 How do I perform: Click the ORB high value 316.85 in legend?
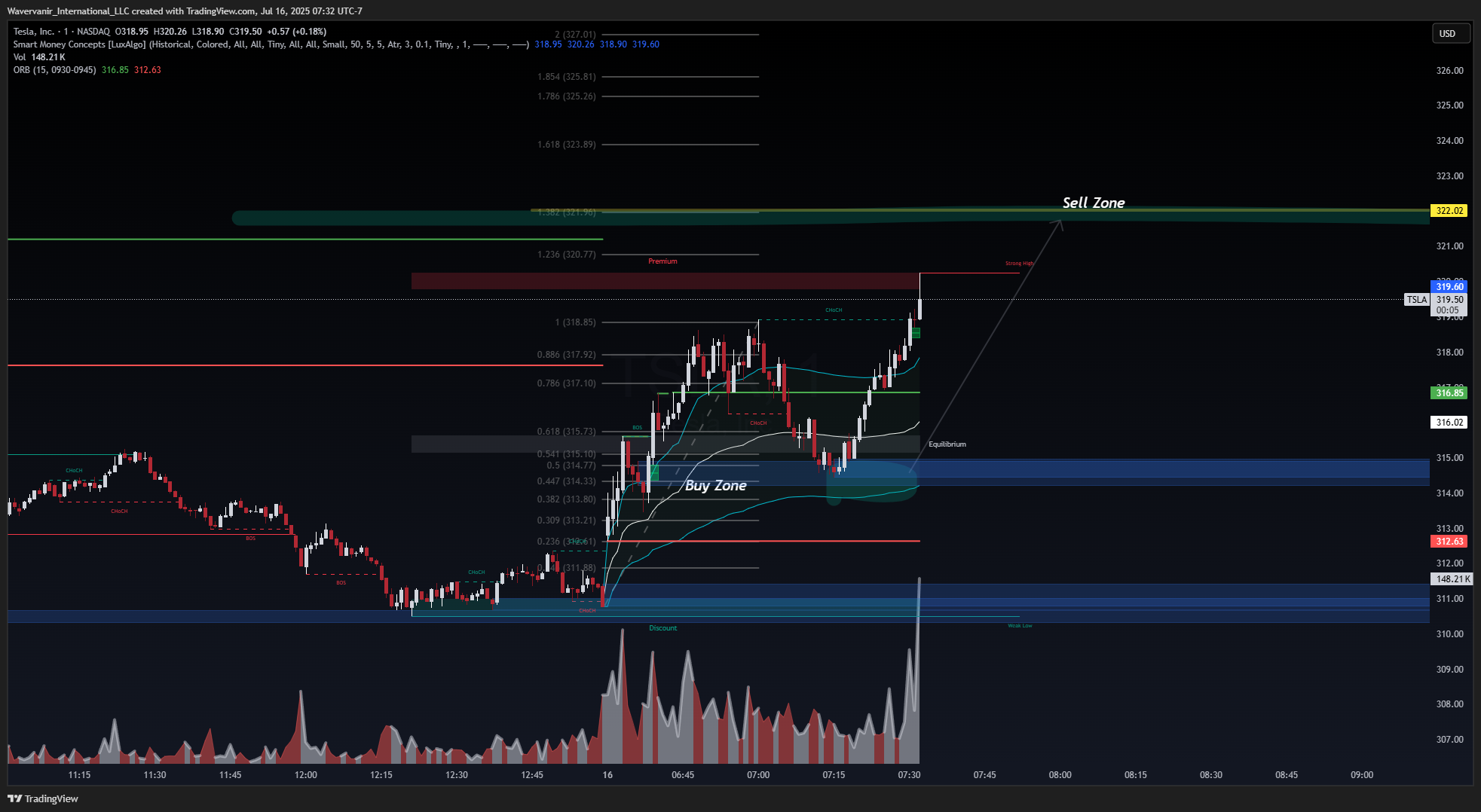[115, 70]
